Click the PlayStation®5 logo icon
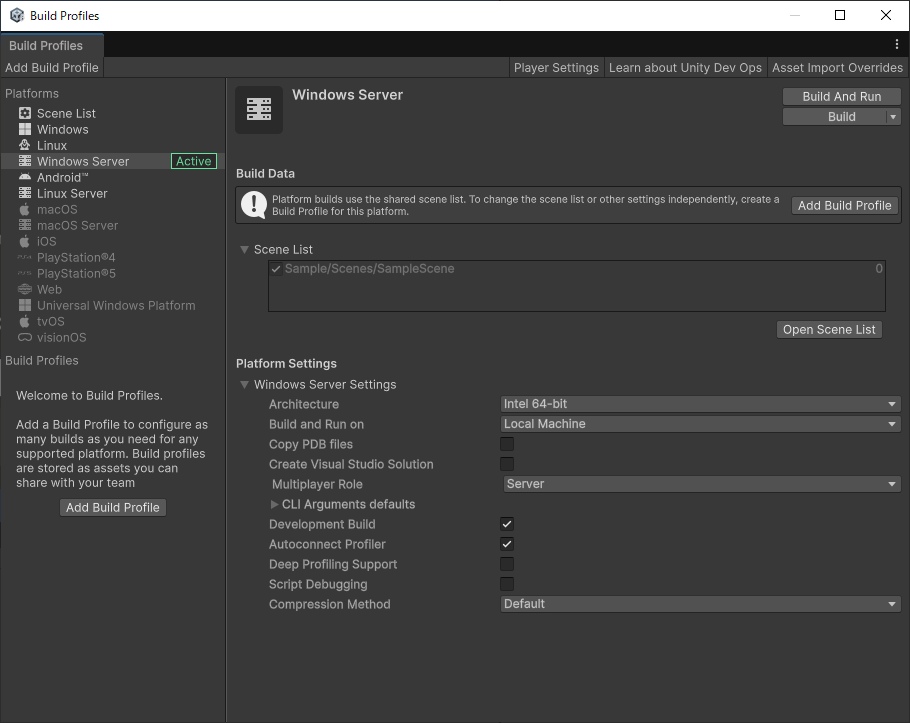This screenshot has width=910, height=723. coord(25,273)
